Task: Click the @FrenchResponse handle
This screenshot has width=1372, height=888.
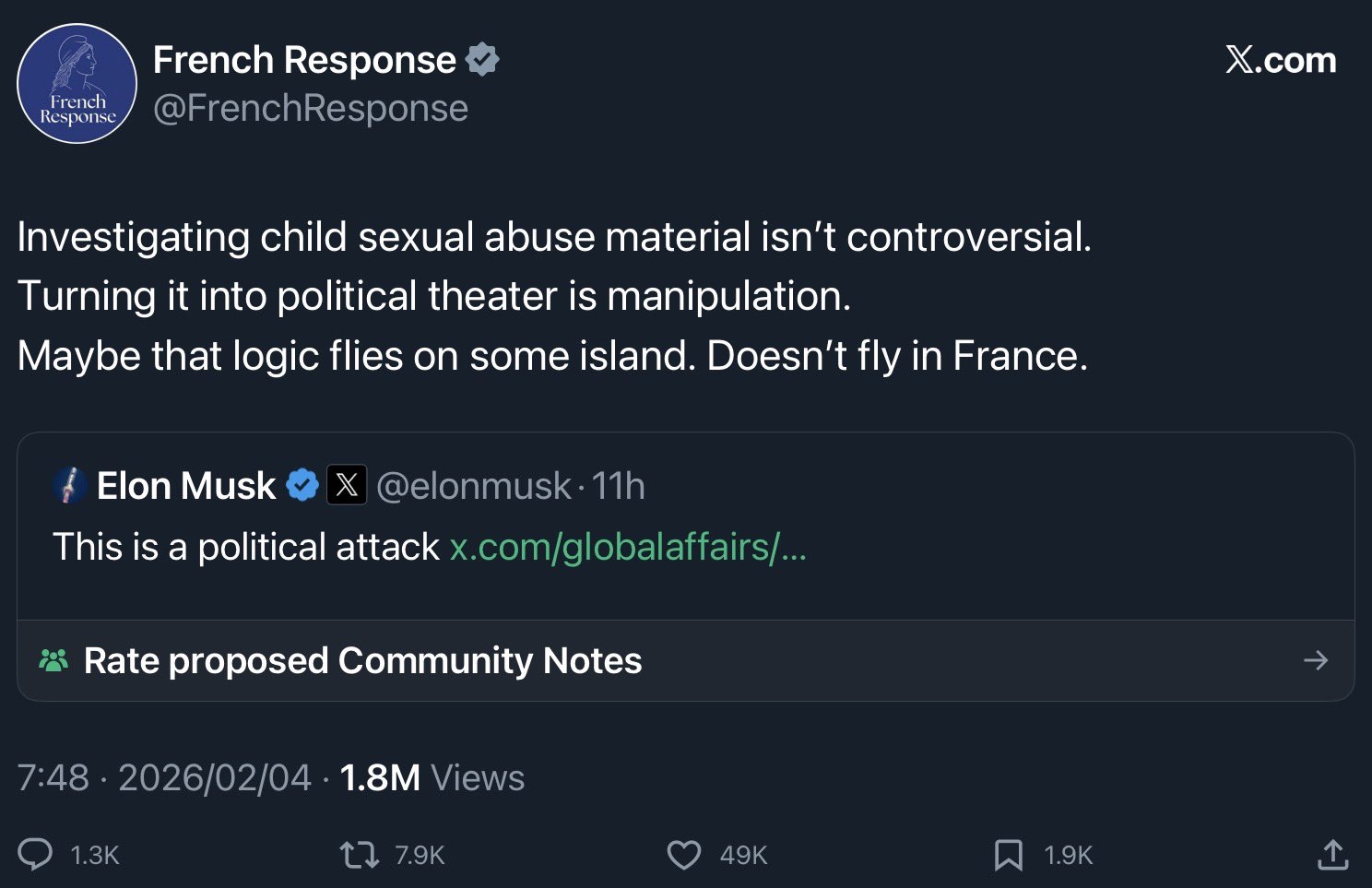Action: (311, 109)
